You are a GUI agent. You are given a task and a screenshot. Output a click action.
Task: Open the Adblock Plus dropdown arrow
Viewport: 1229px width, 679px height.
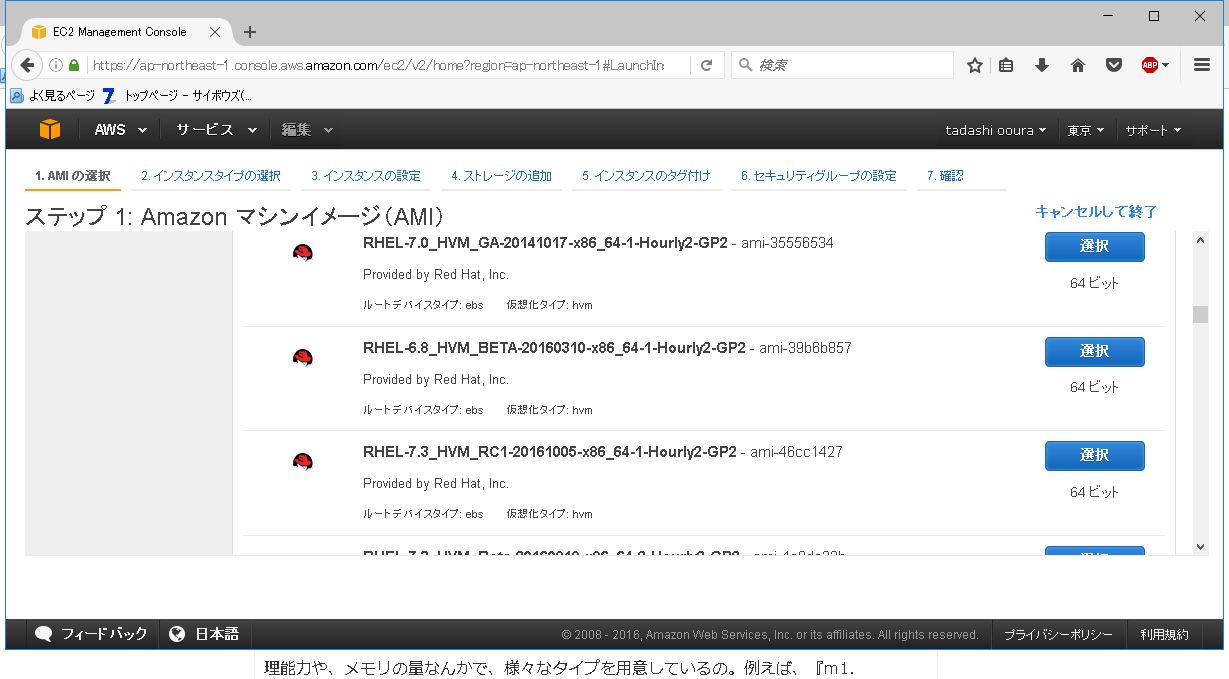click(1167, 65)
